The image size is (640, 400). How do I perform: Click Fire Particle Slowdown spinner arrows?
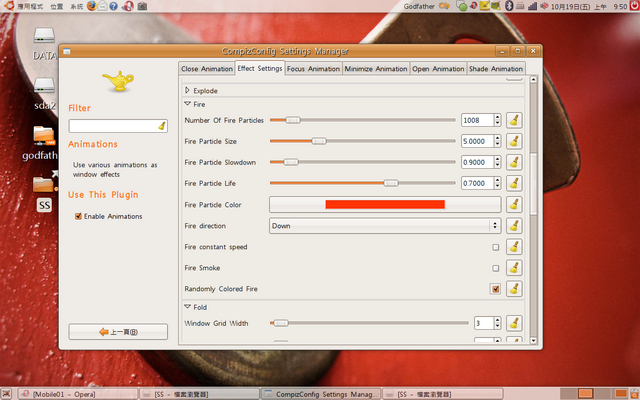coord(497,162)
